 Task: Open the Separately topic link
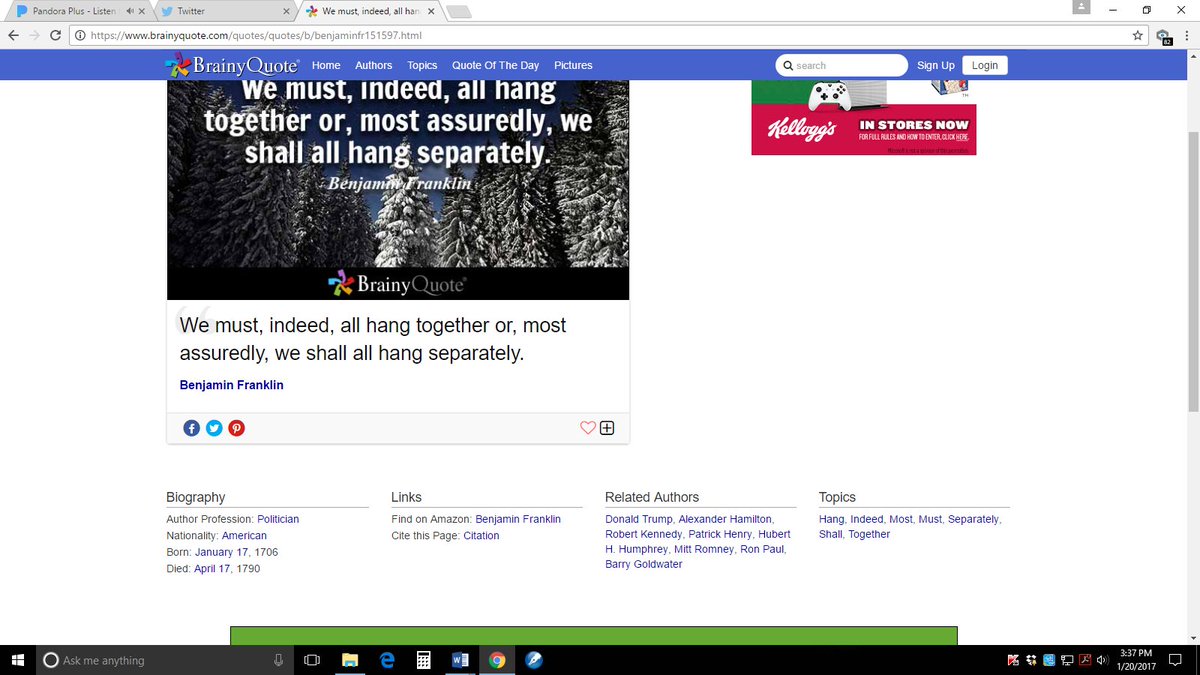973,519
